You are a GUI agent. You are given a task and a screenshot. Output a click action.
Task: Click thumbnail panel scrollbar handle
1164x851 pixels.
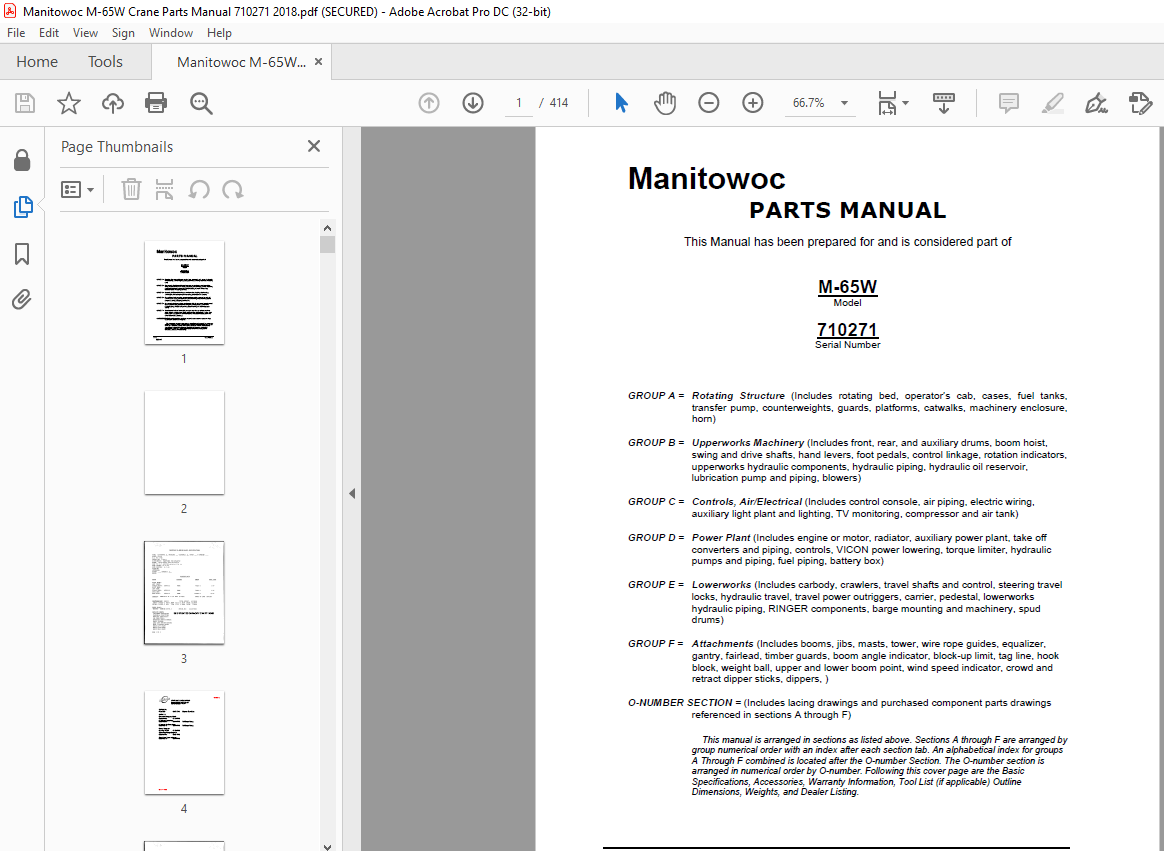(x=327, y=244)
